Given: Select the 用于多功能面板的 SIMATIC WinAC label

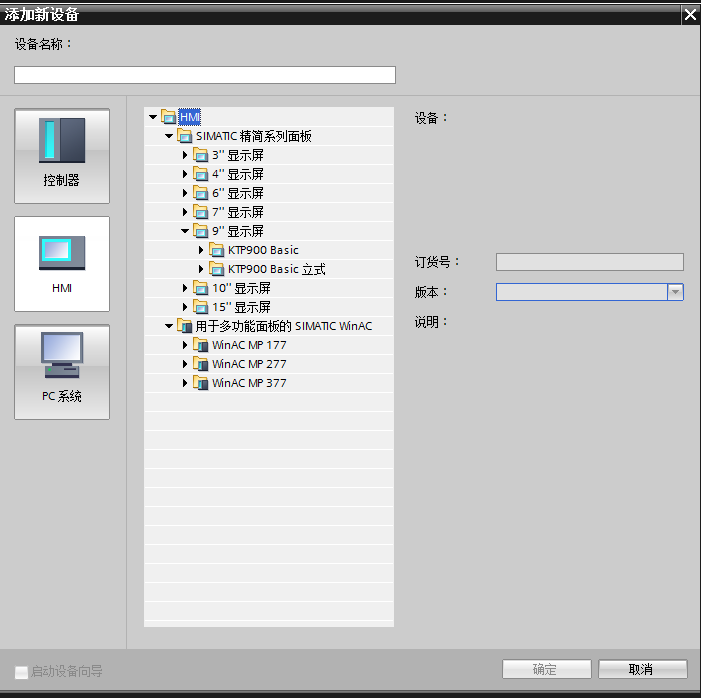Looking at the screenshot, I should point(283,326).
